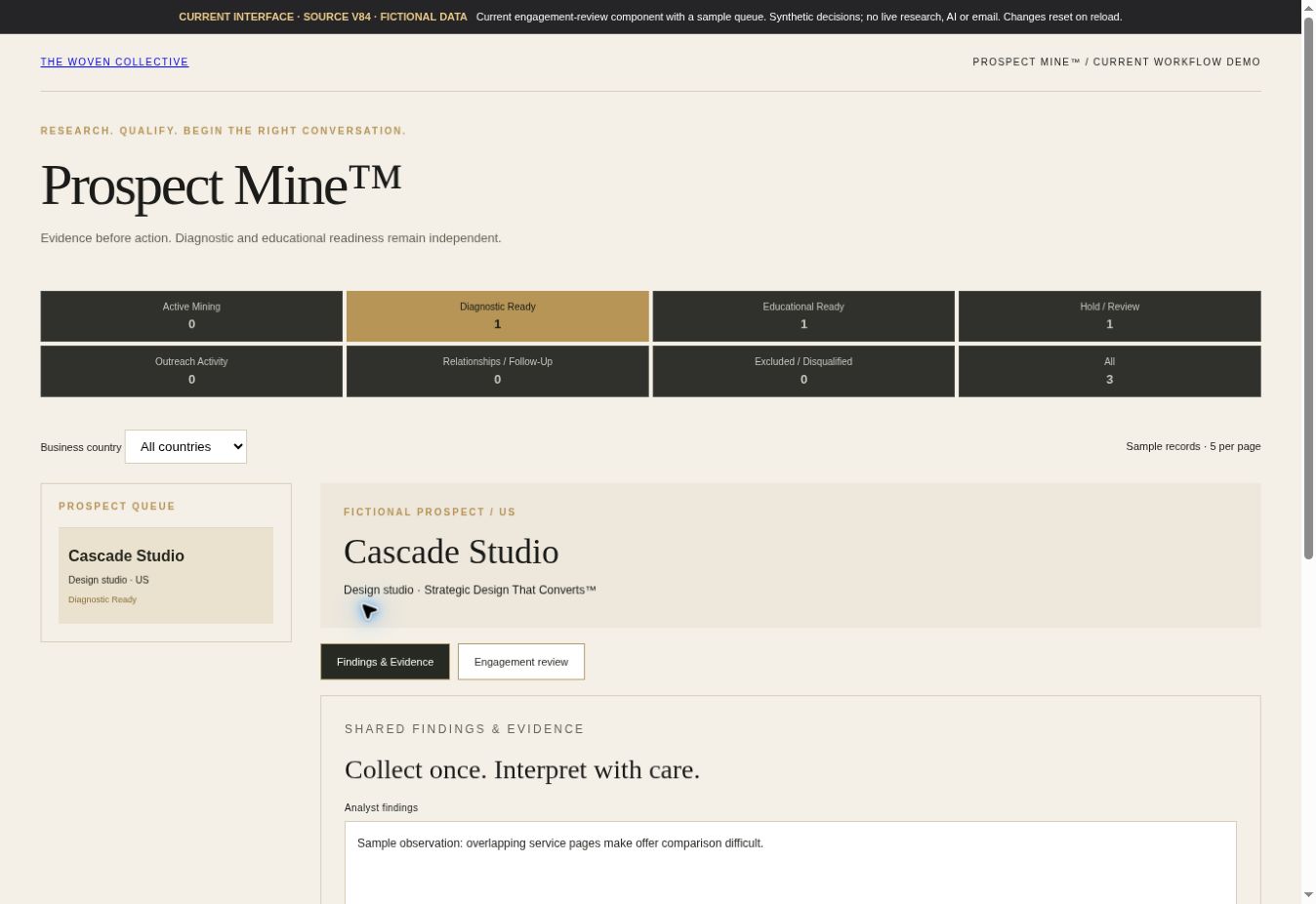Click the scrollbar up arrow

(x=1308, y=8)
